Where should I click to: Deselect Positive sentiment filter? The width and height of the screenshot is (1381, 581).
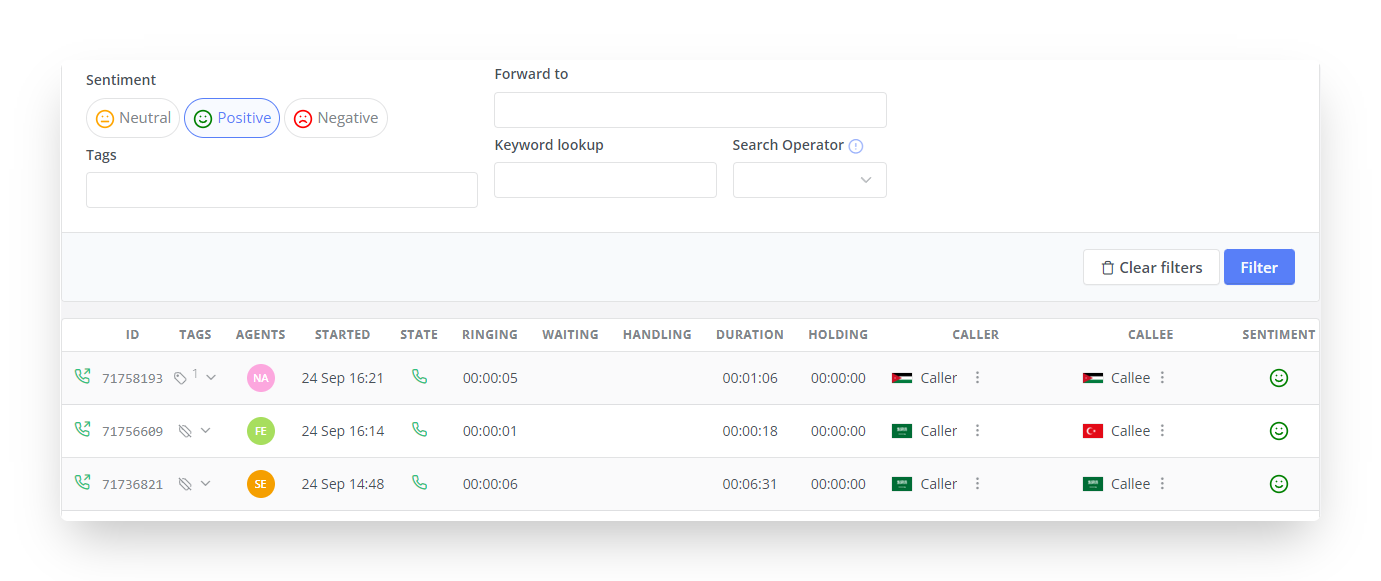click(x=232, y=118)
